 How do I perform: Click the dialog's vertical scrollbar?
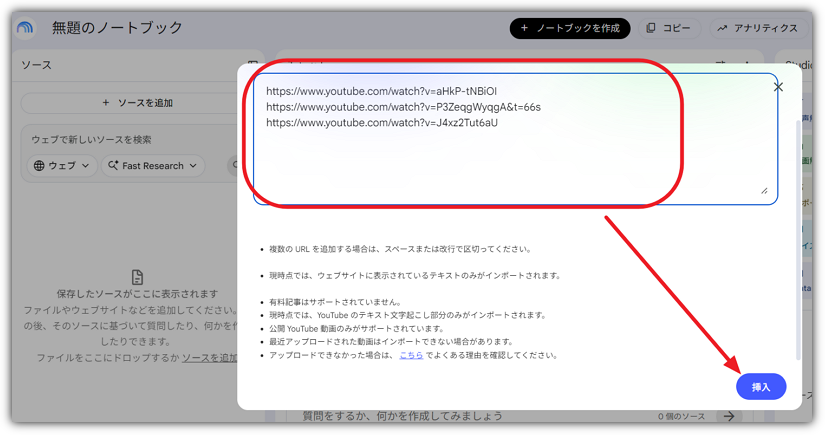798,239
